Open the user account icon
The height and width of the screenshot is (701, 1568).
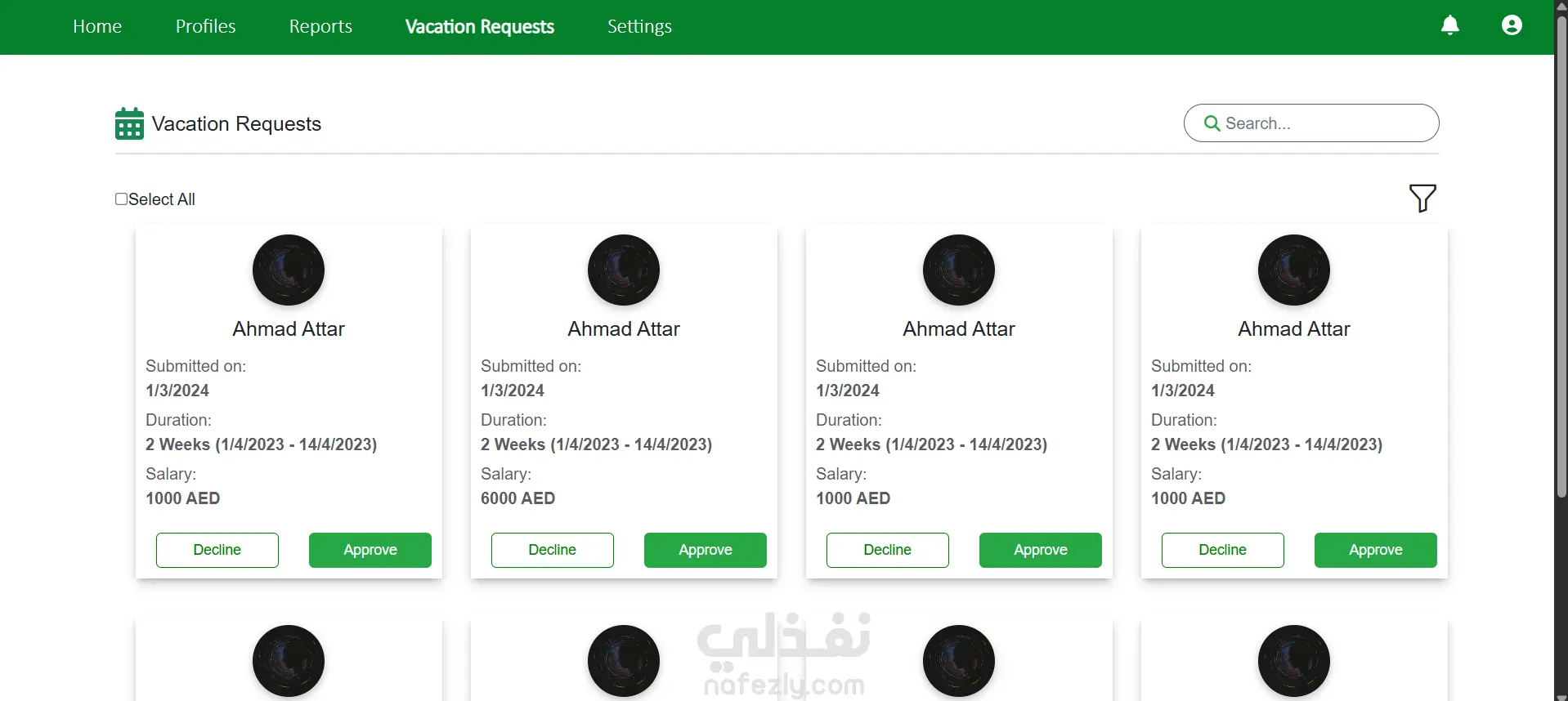(x=1512, y=25)
